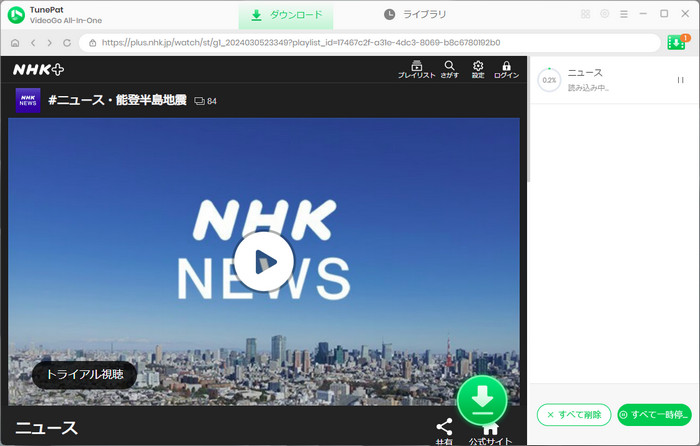This screenshot has width=700, height=446.
Task: Click the ニュース program title below video
Action: coord(46,428)
